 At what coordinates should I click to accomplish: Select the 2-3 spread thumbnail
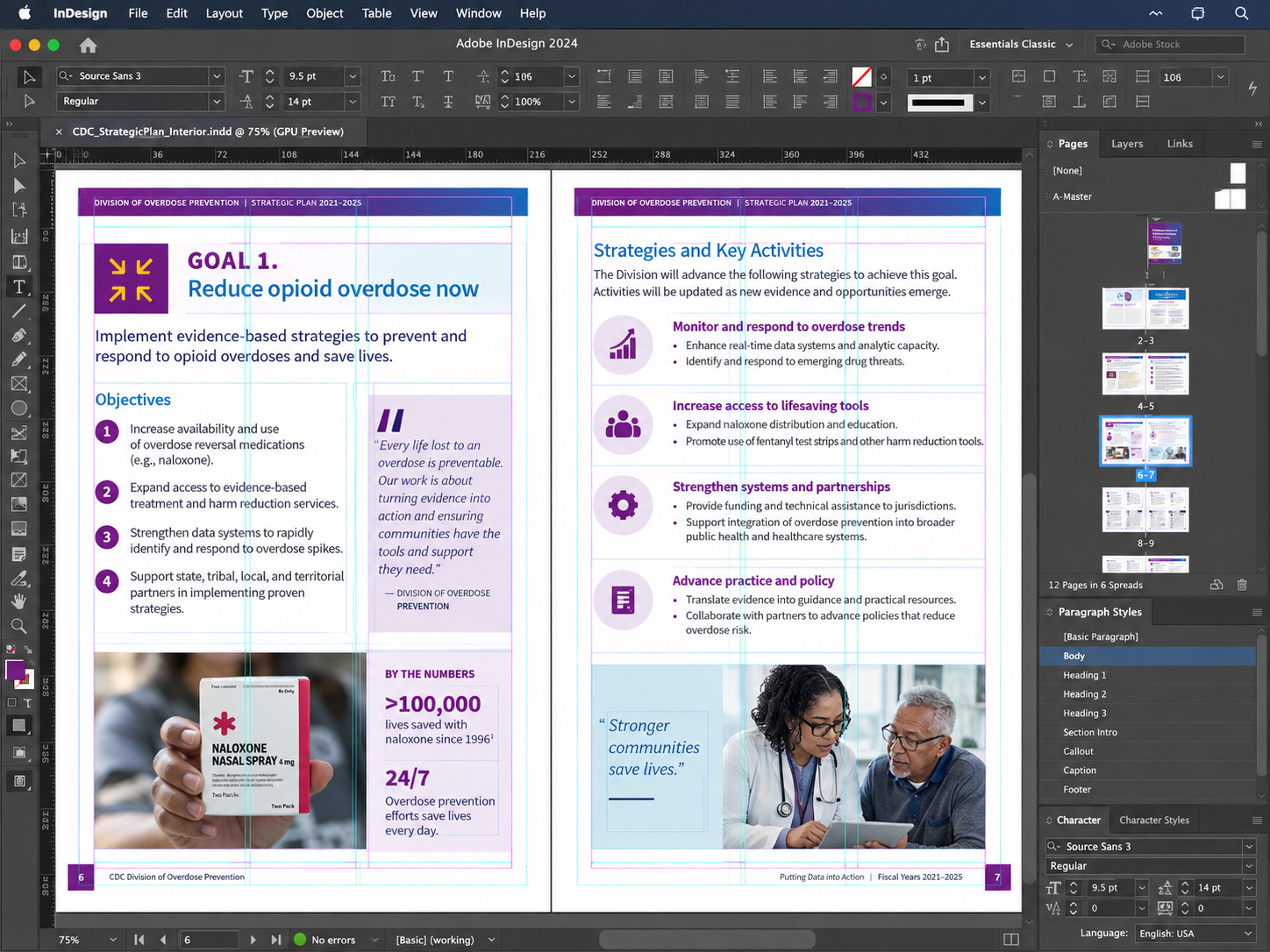tap(1145, 309)
